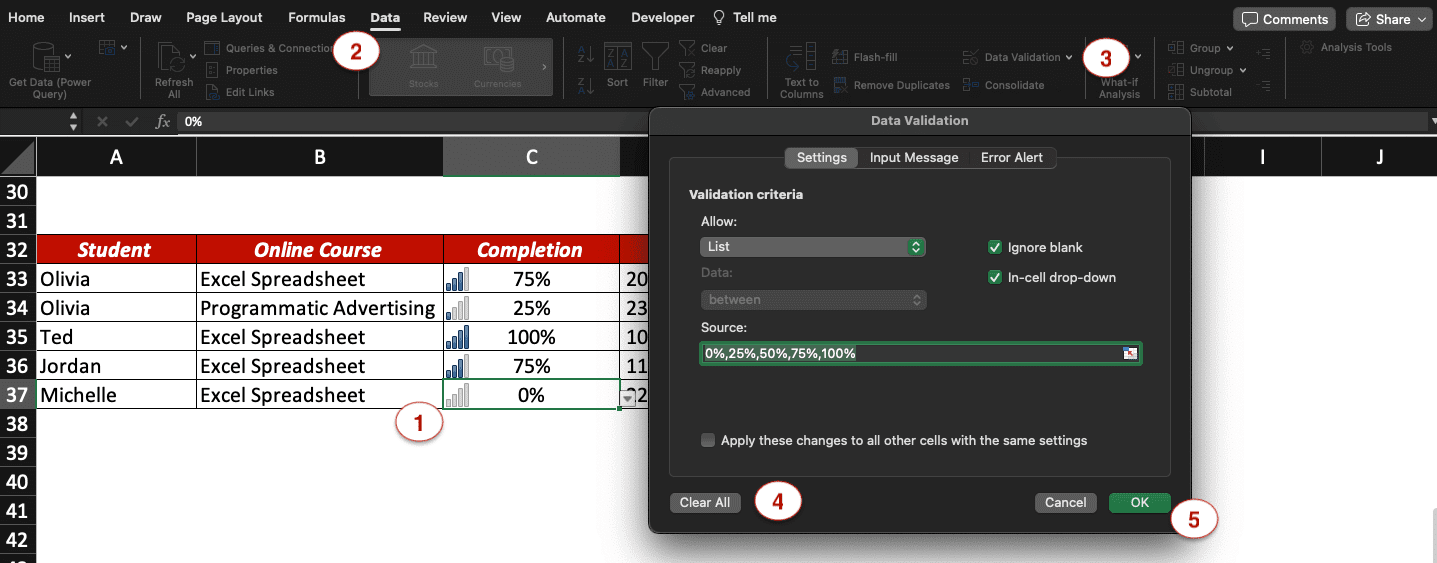
Task: Click the Source input field
Action: [910, 353]
